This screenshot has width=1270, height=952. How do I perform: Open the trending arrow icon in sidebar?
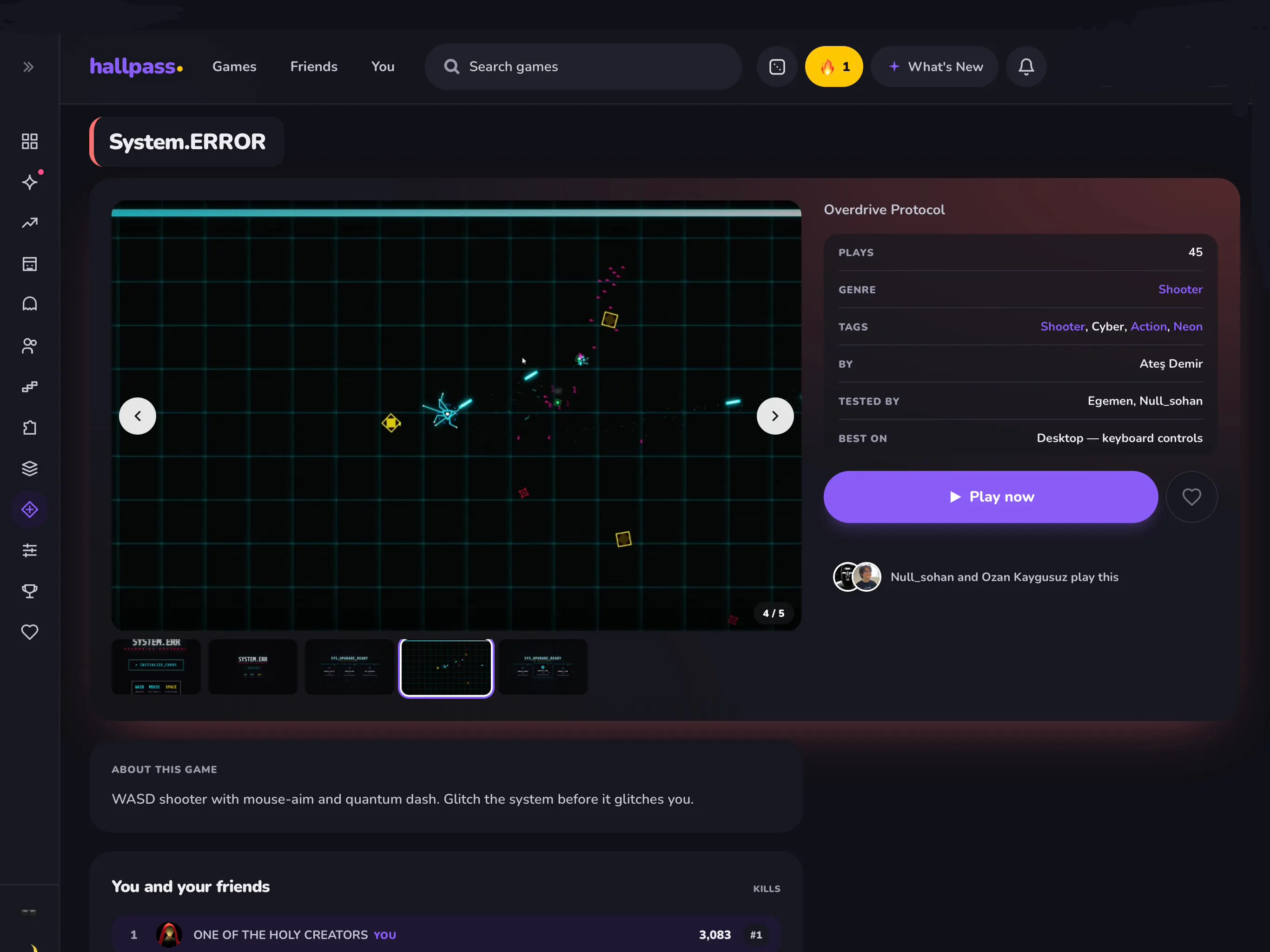(x=29, y=223)
